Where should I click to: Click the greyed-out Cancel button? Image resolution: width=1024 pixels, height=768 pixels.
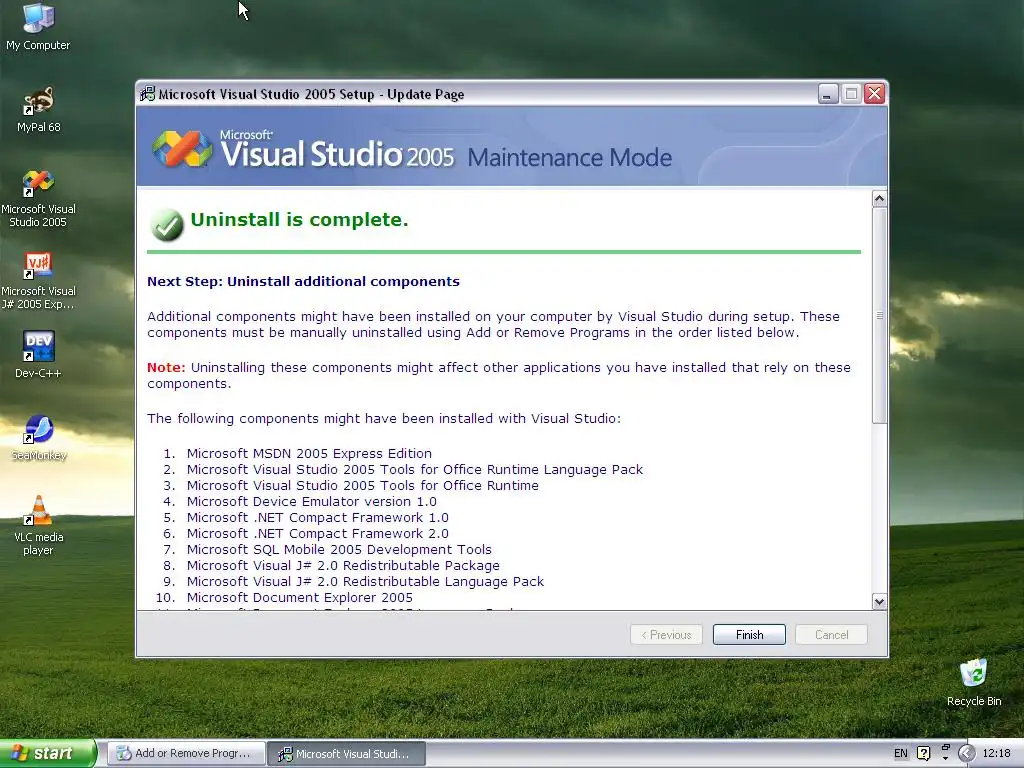tap(831, 635)
